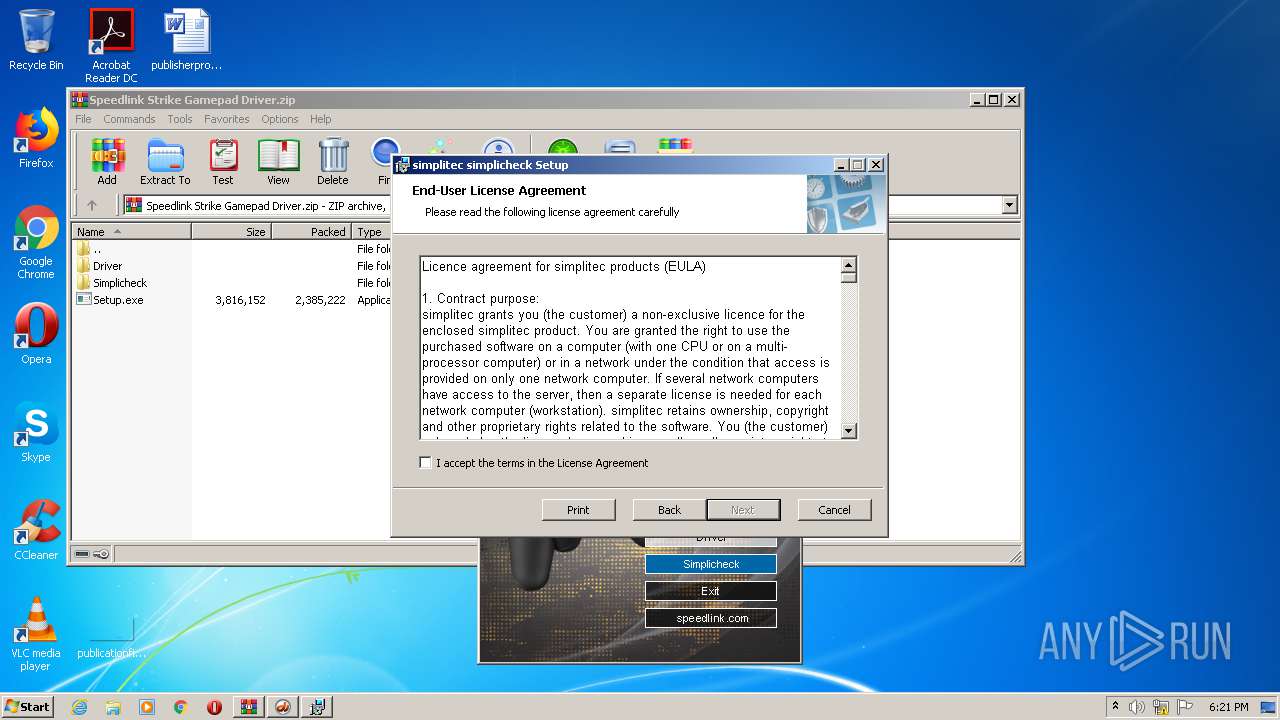Click Cancel in the simplicheck setup

834,510
